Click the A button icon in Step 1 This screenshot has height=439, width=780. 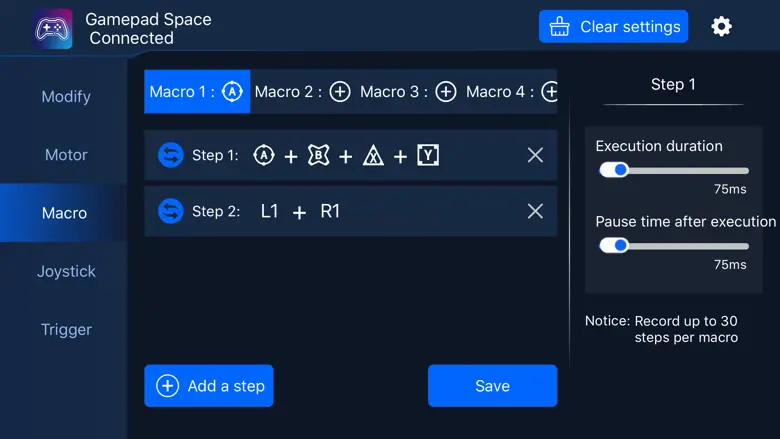pos(264,155)
